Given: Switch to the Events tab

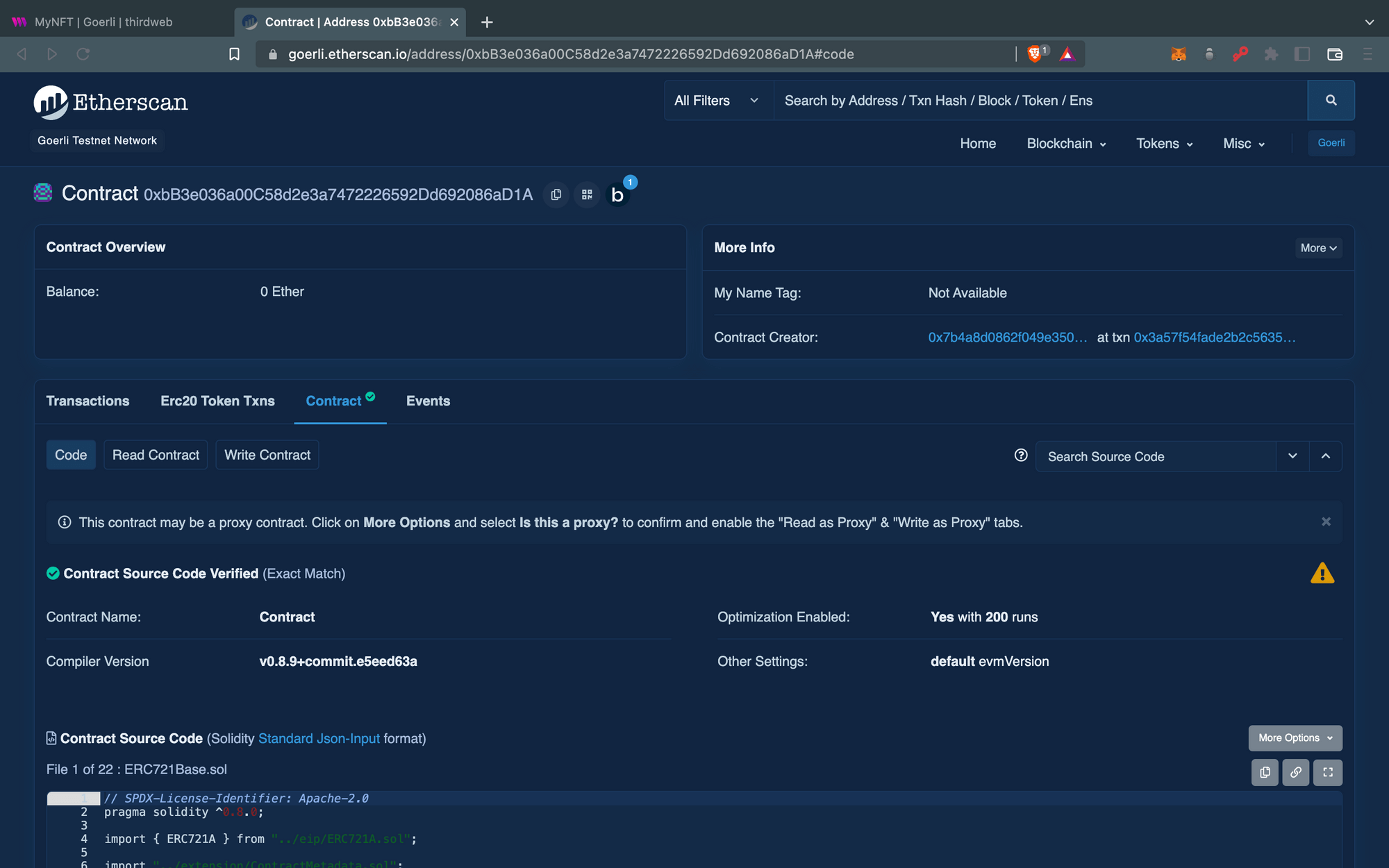Looking at the screenshot, I should pos(428,401).
